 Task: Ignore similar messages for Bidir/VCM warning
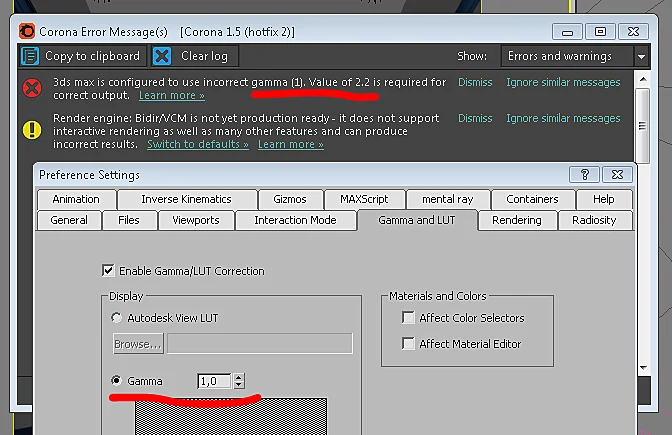(x=563, y=118)
